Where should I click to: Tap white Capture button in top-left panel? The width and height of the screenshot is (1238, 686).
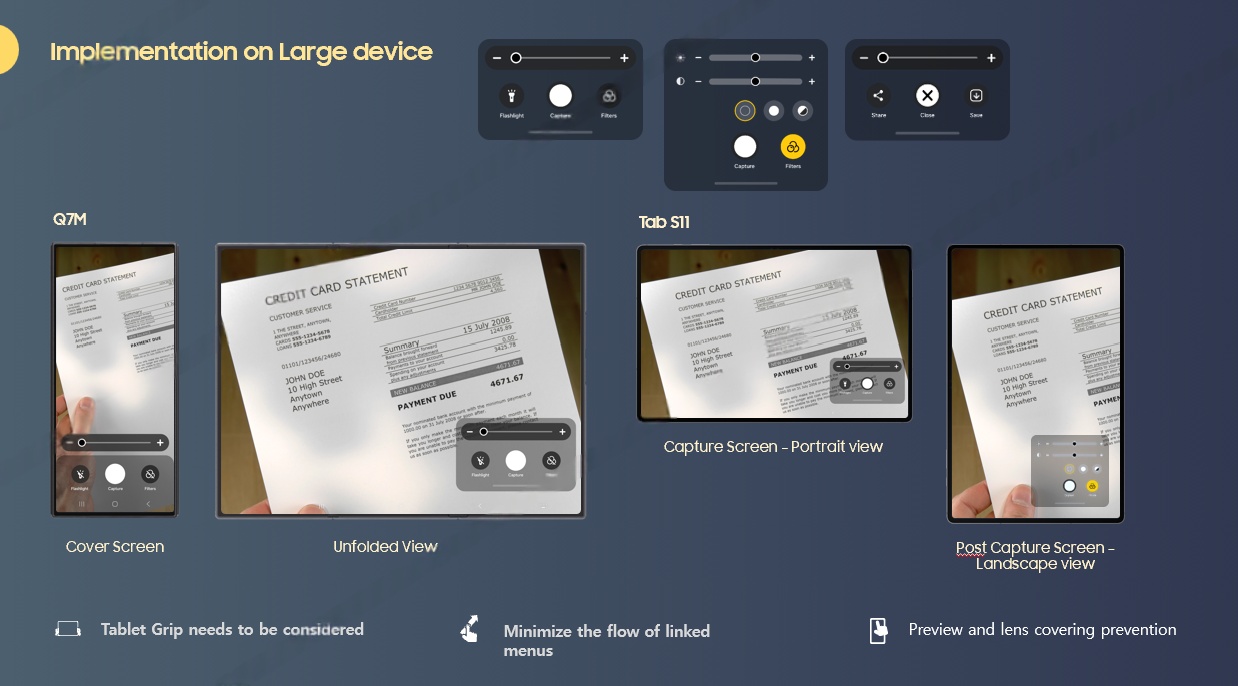tap(560, 96)
